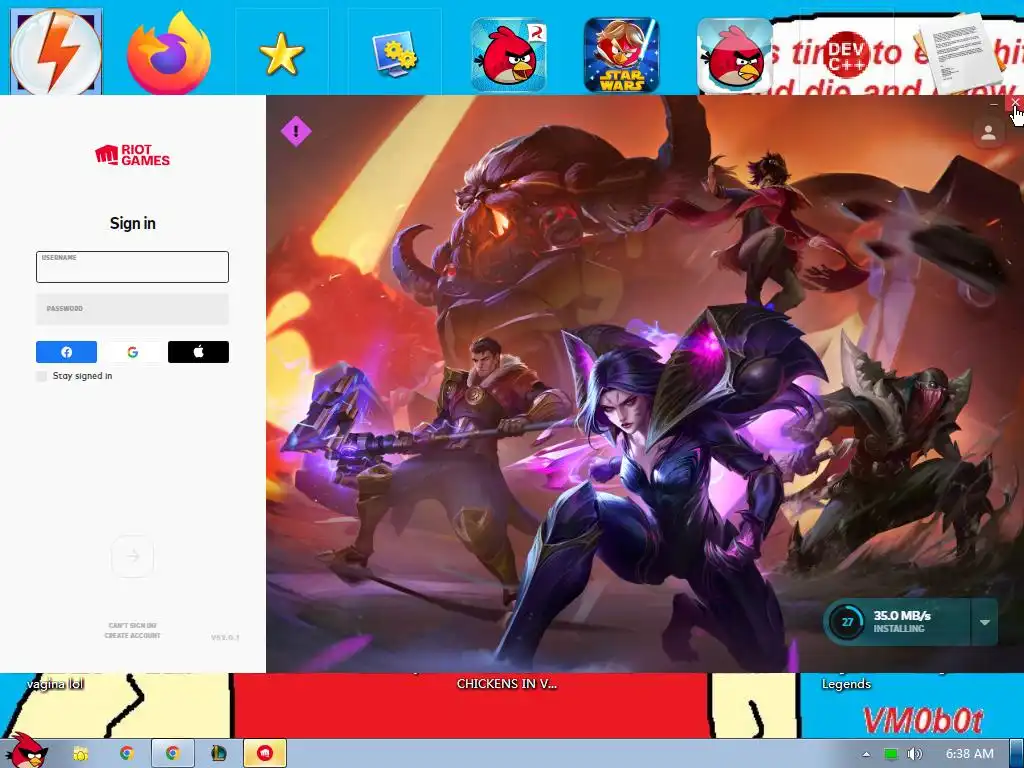
Task: Click the launcher version number text
Action: 225,637
